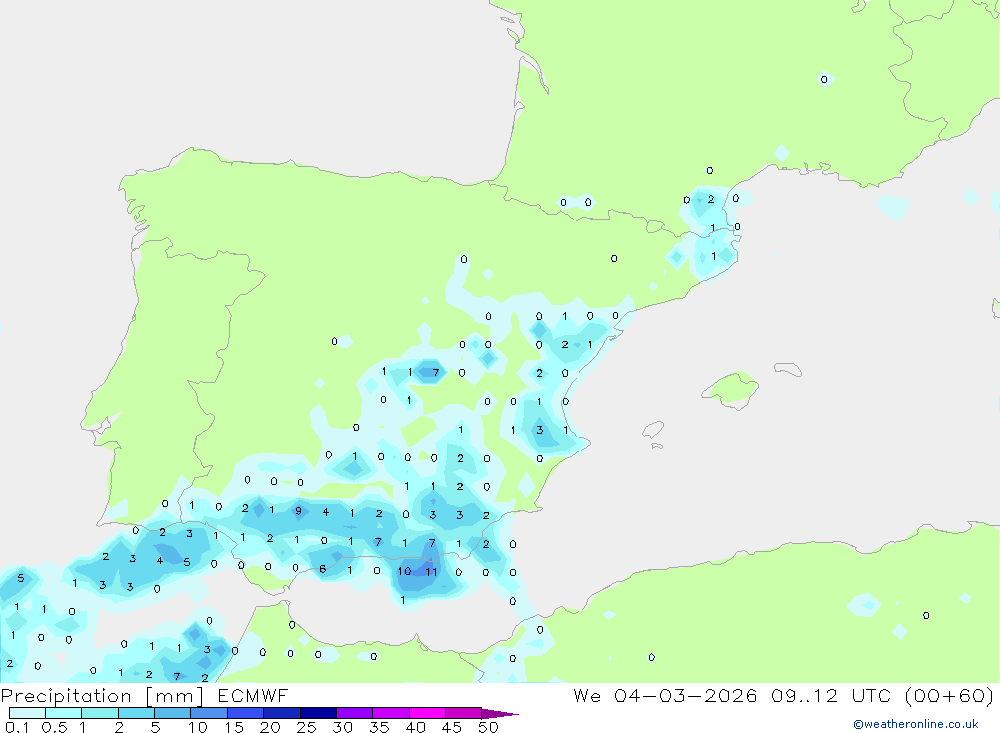The height and width of the screenshot is (733, 1000).
Task: Click the legend label '50'
Action: [x=488, y=727]
